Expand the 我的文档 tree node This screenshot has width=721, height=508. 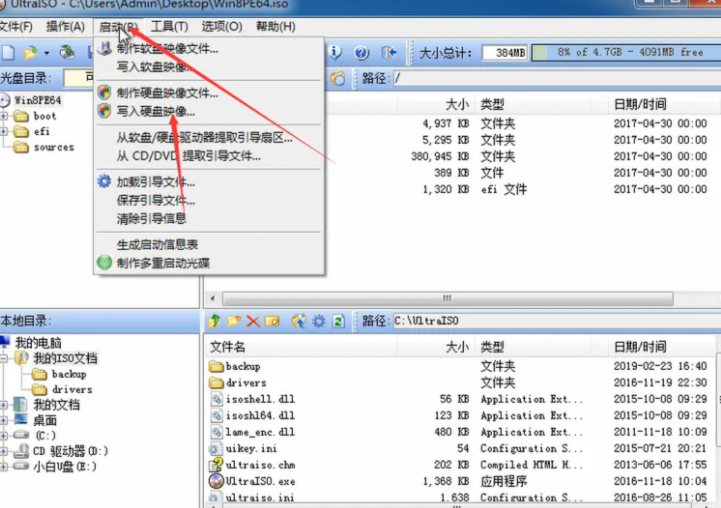click(x=5, y=405)
